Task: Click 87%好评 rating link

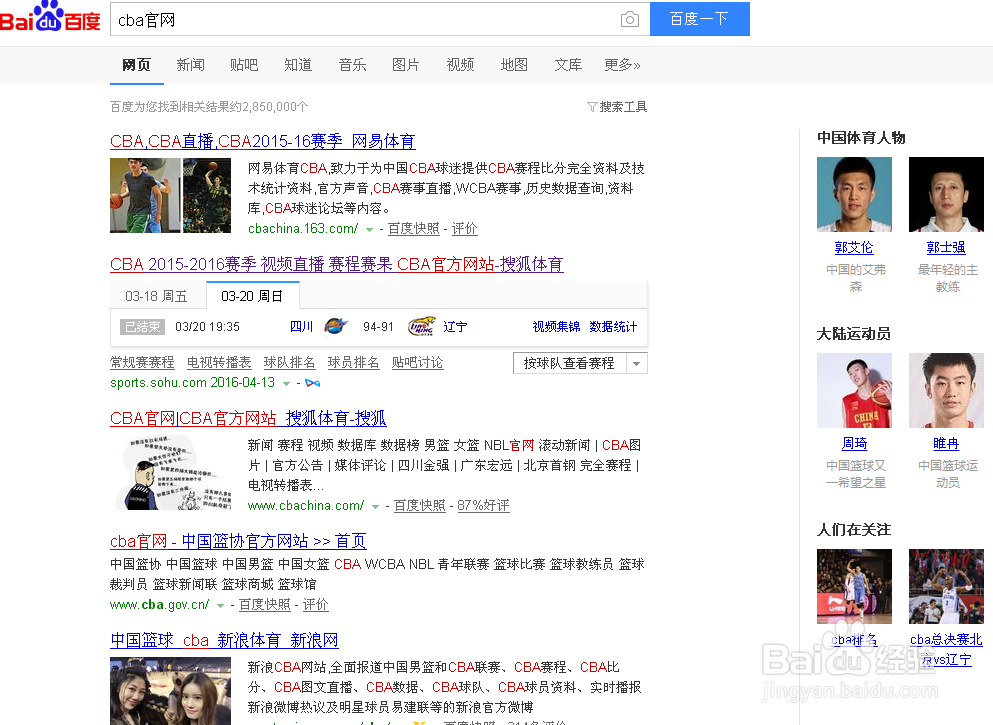Action: coord(483,505)
